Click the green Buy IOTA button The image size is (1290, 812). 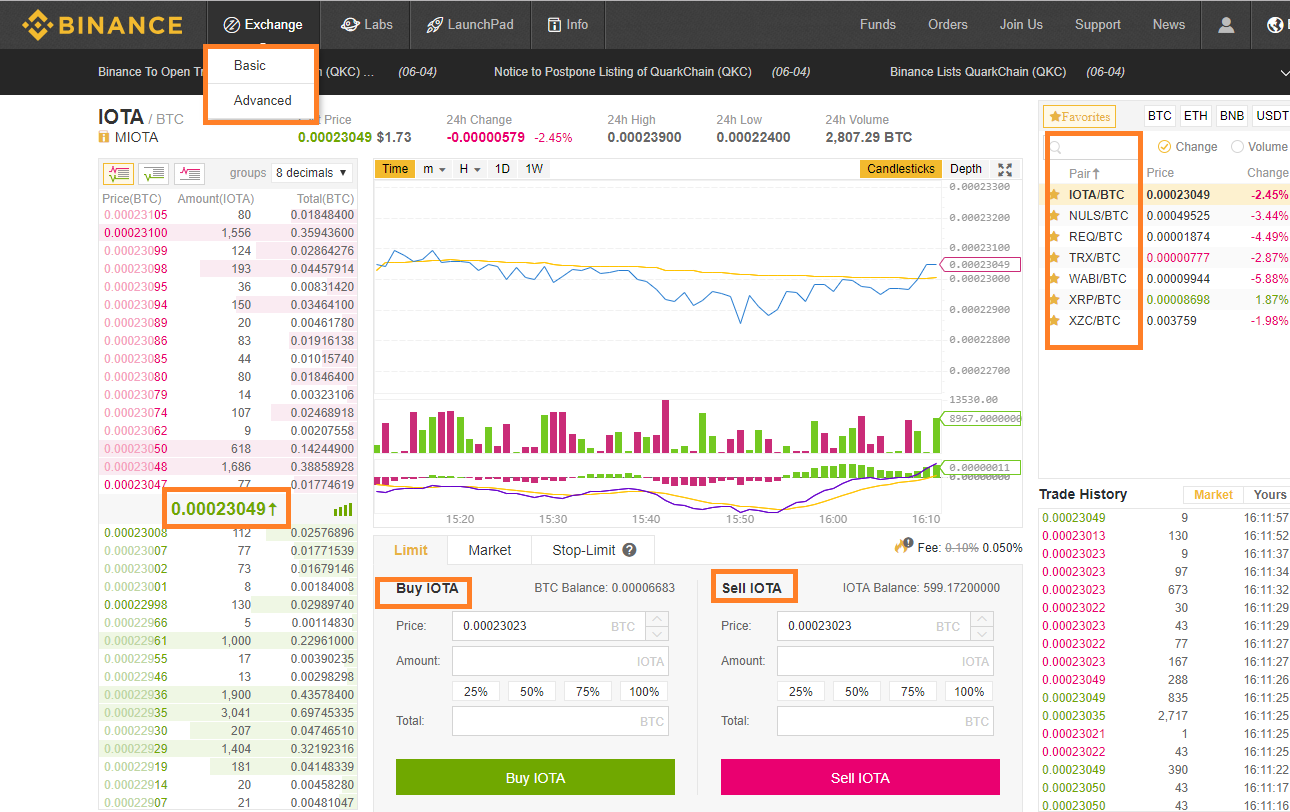[x=535, y=777]
